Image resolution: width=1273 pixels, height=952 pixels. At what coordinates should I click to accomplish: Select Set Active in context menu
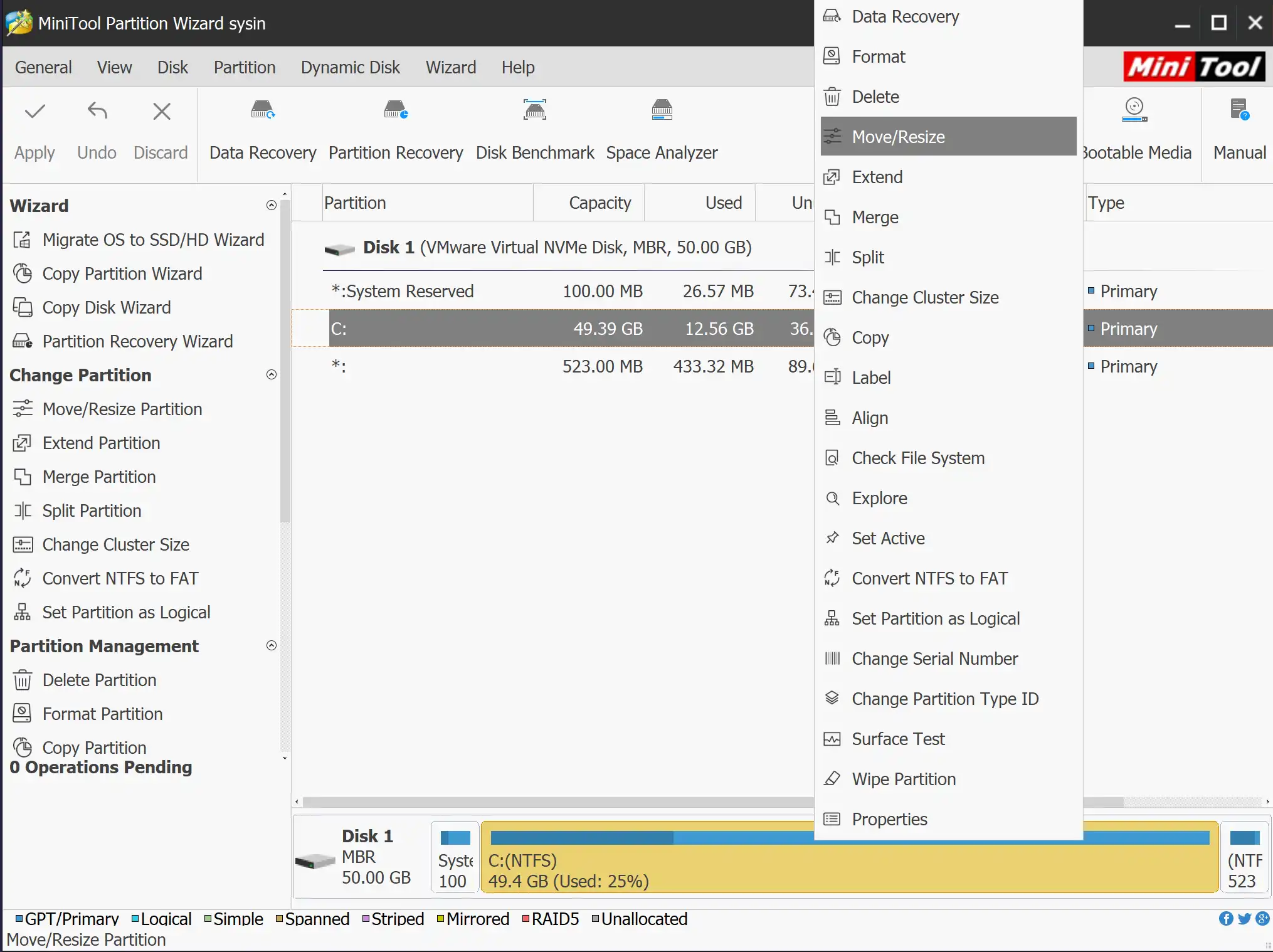948,538
